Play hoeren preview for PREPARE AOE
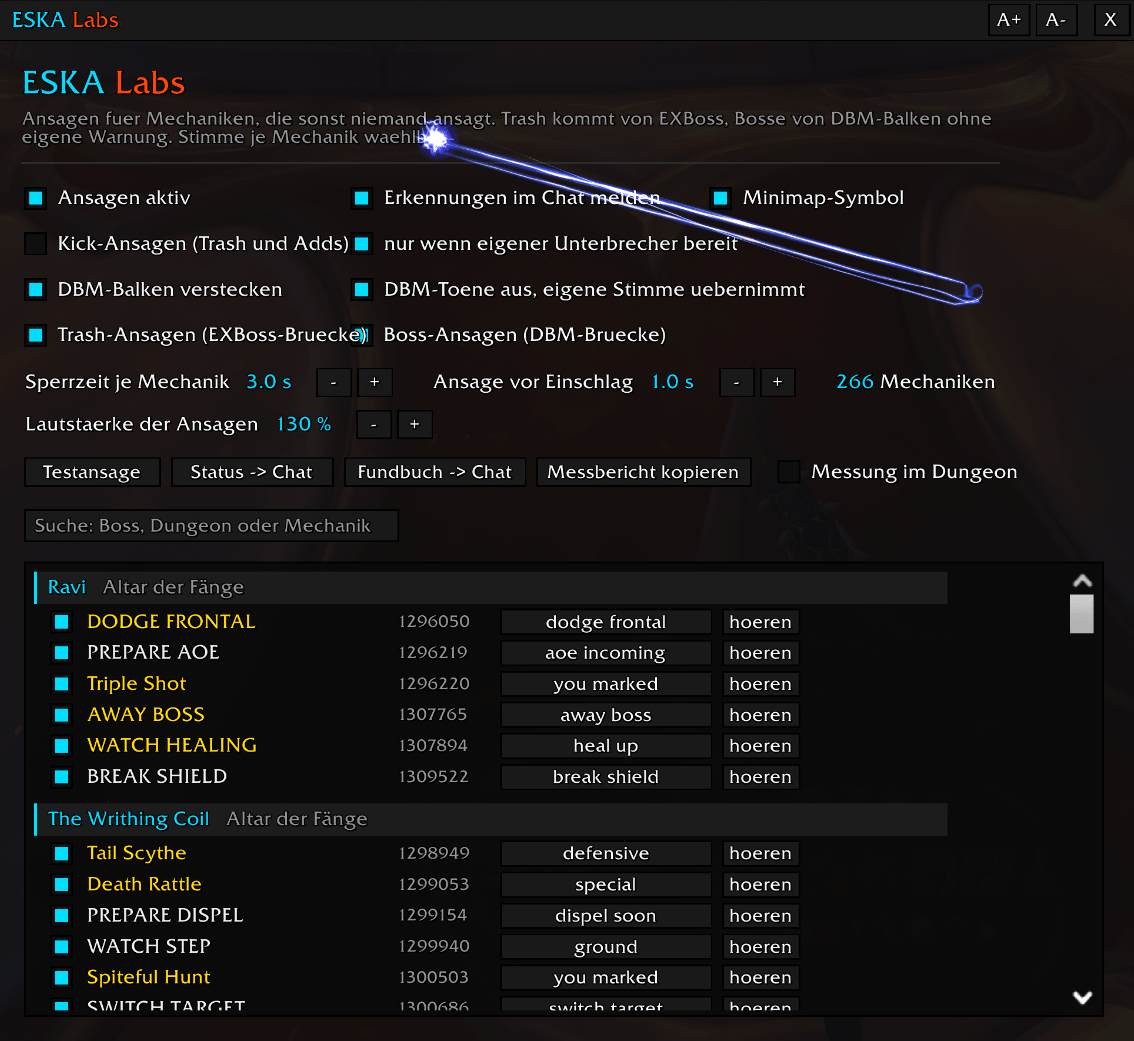Viewport: 1134px width, 1041px height. (761, 653)
